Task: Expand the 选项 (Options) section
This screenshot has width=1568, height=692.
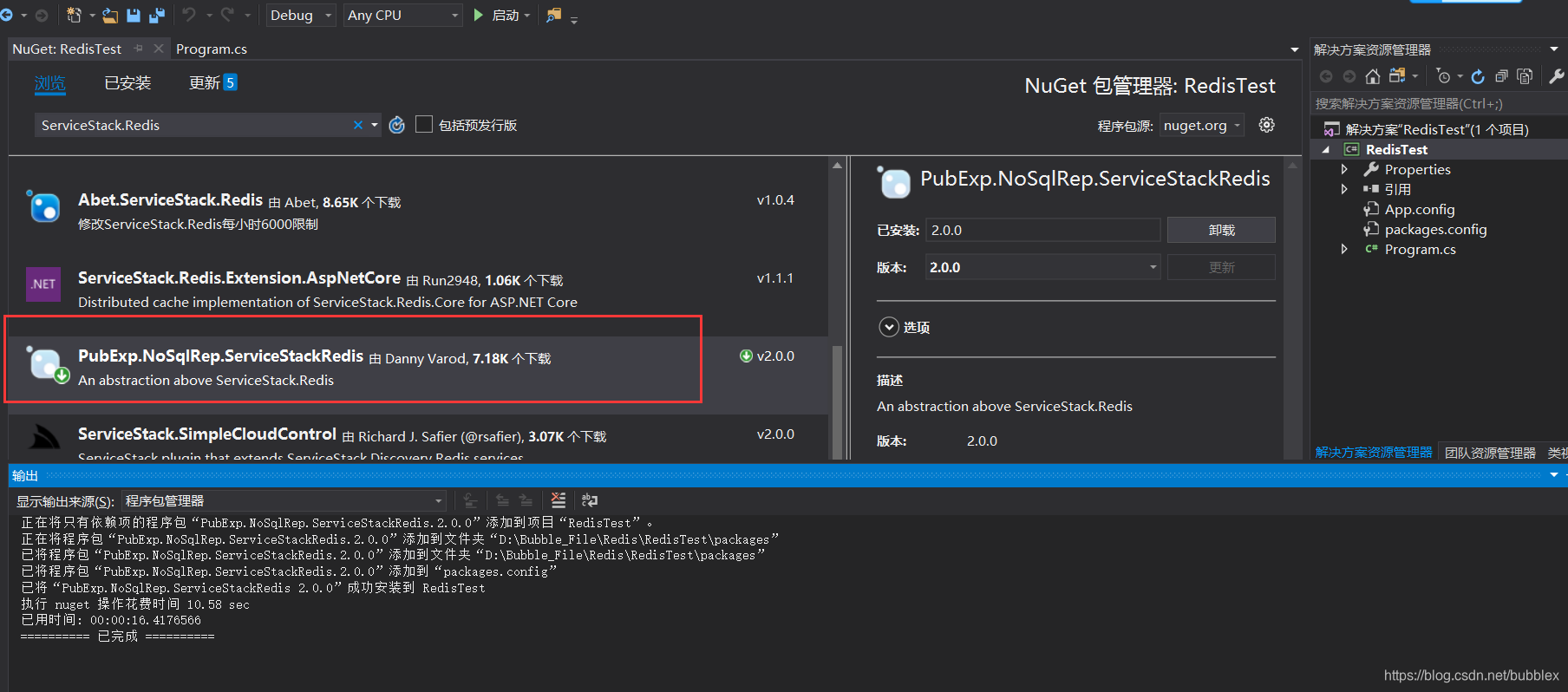Action: tap(889, 327)
